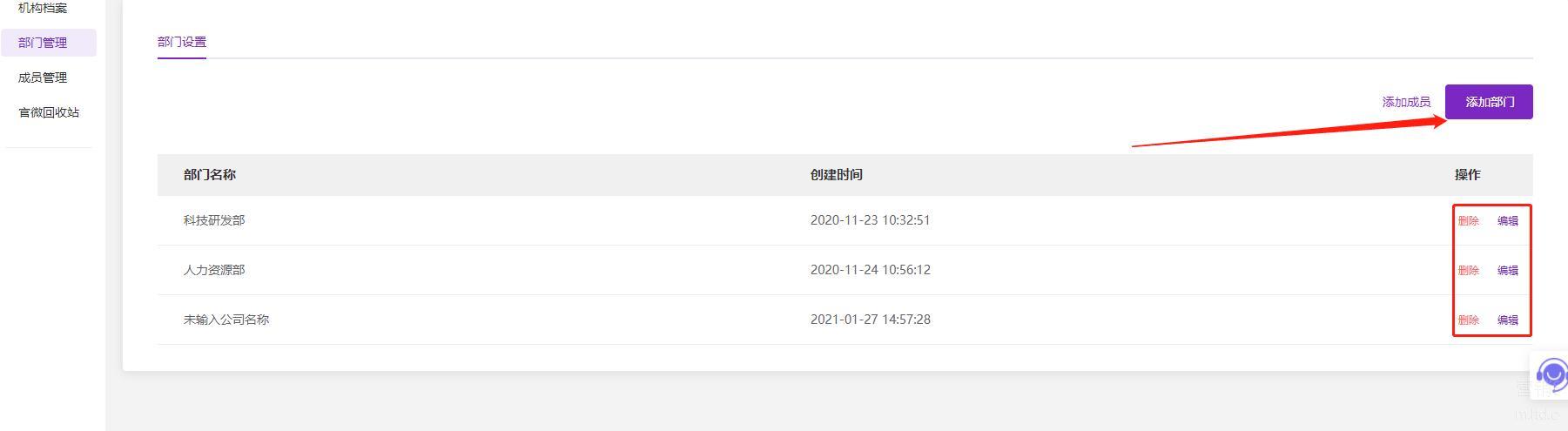1568x431 pixels.
Task: Open the customer service headset icon
Action: coord(1551,375)
